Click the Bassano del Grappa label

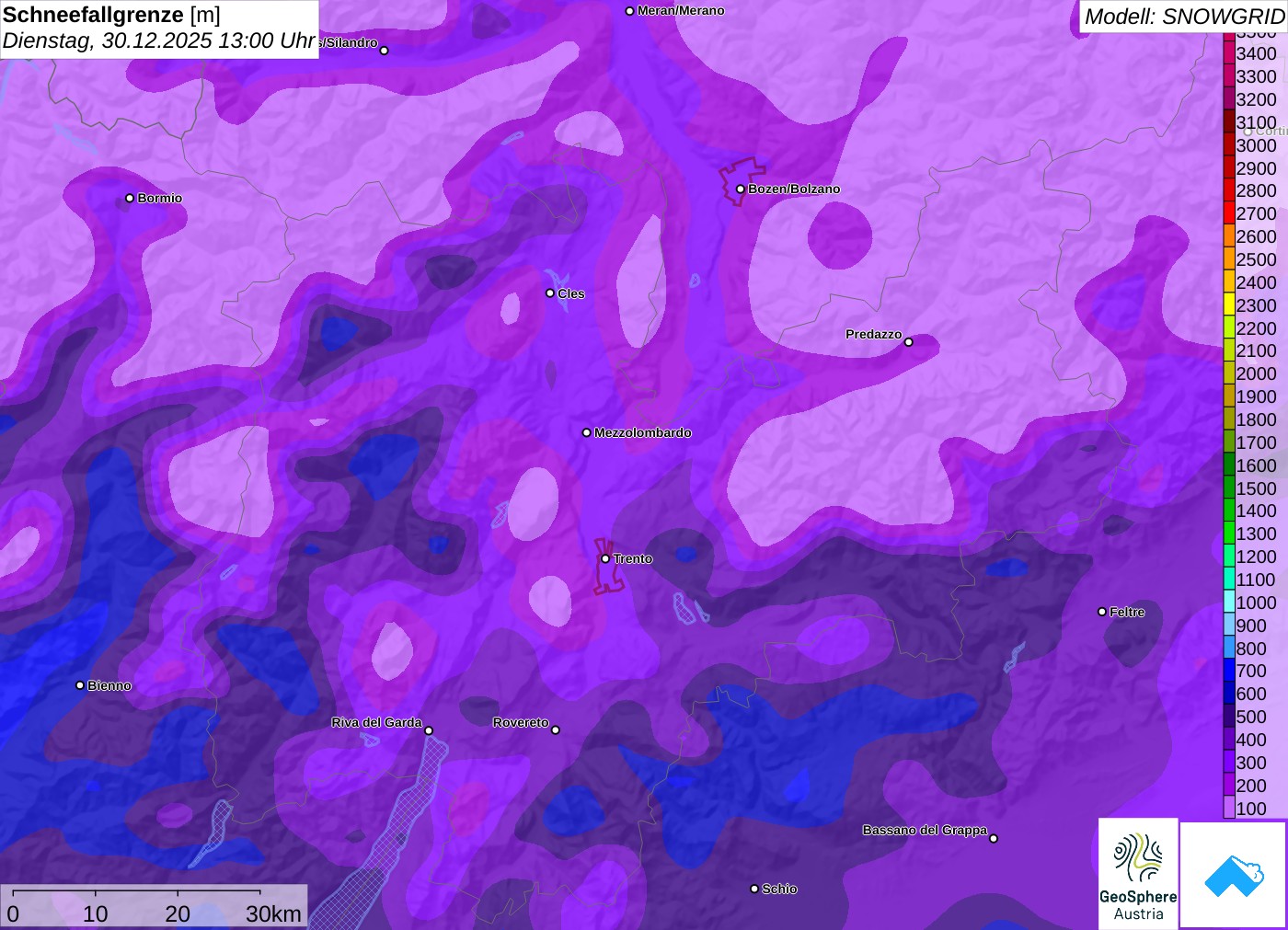click(924, 830)
